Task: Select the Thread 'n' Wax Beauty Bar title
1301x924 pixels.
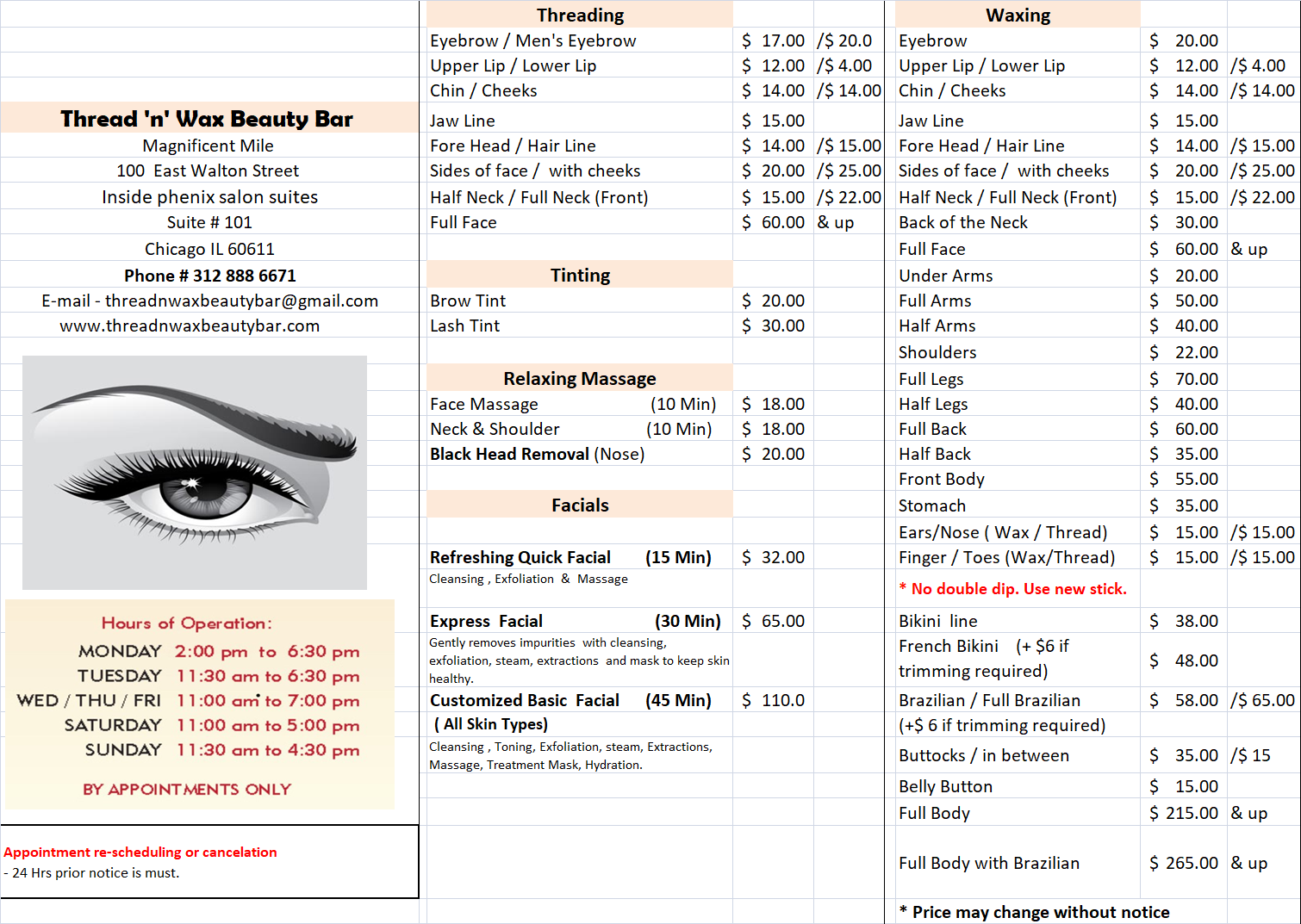Action: (x=207, y=118)
